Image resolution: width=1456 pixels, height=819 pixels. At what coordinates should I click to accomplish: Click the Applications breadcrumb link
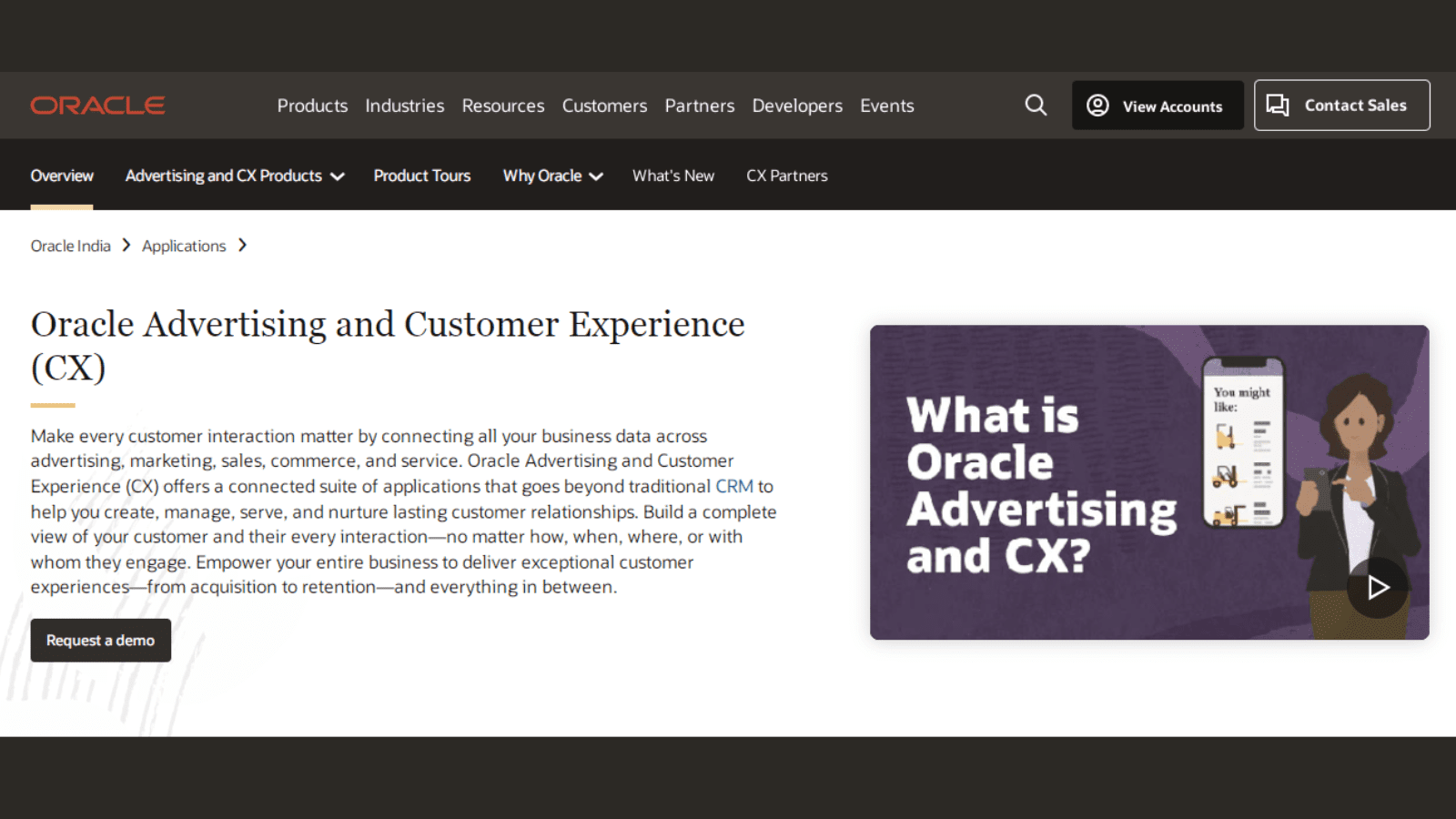click(x=184, y=246)
